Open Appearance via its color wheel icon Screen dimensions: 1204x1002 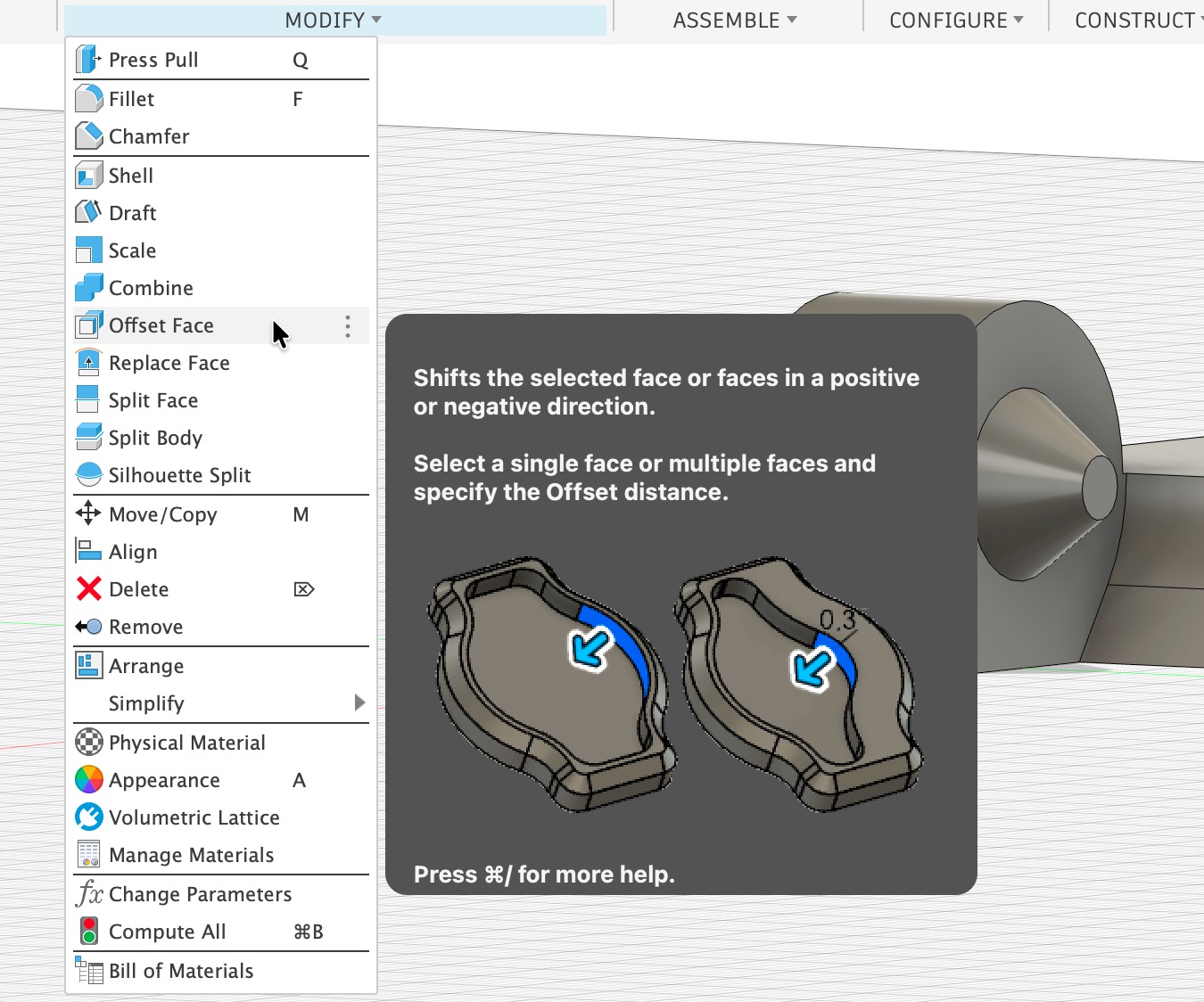pos(88,780)
